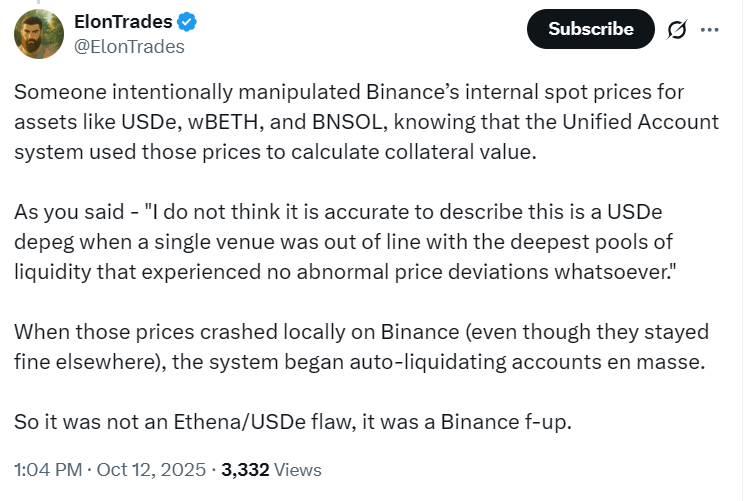Click the ElonTrades display name
Viewport: 744px width, 501px height.
click(x=123, y=22)
